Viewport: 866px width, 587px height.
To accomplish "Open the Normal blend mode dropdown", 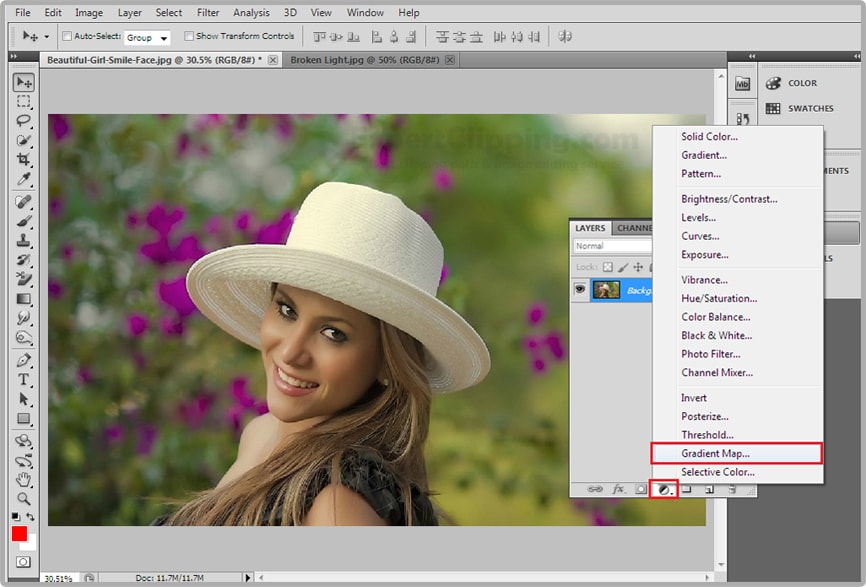I will [x=611, y=246].
